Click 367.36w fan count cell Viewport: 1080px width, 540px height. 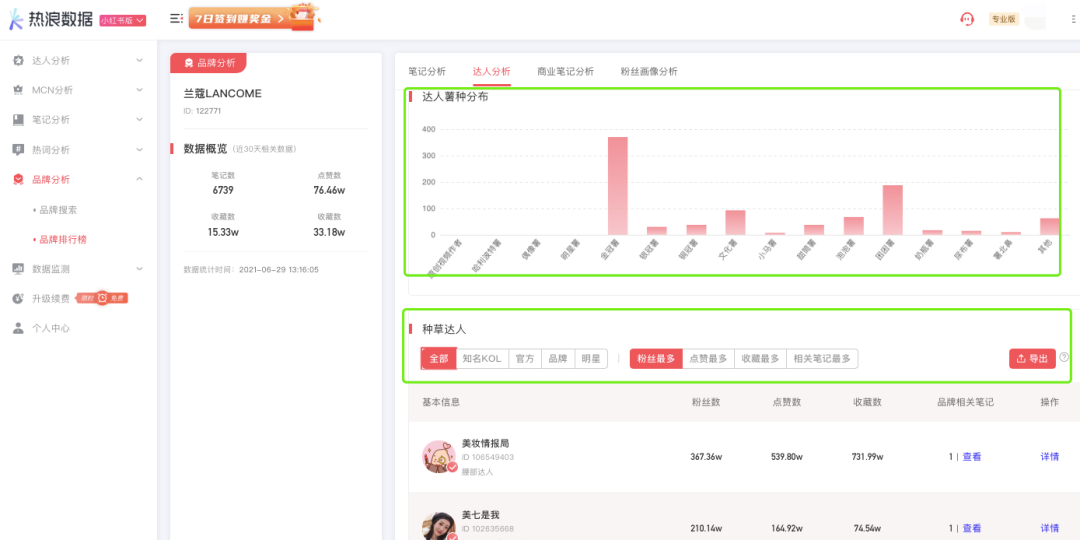(x=706, y=457)
